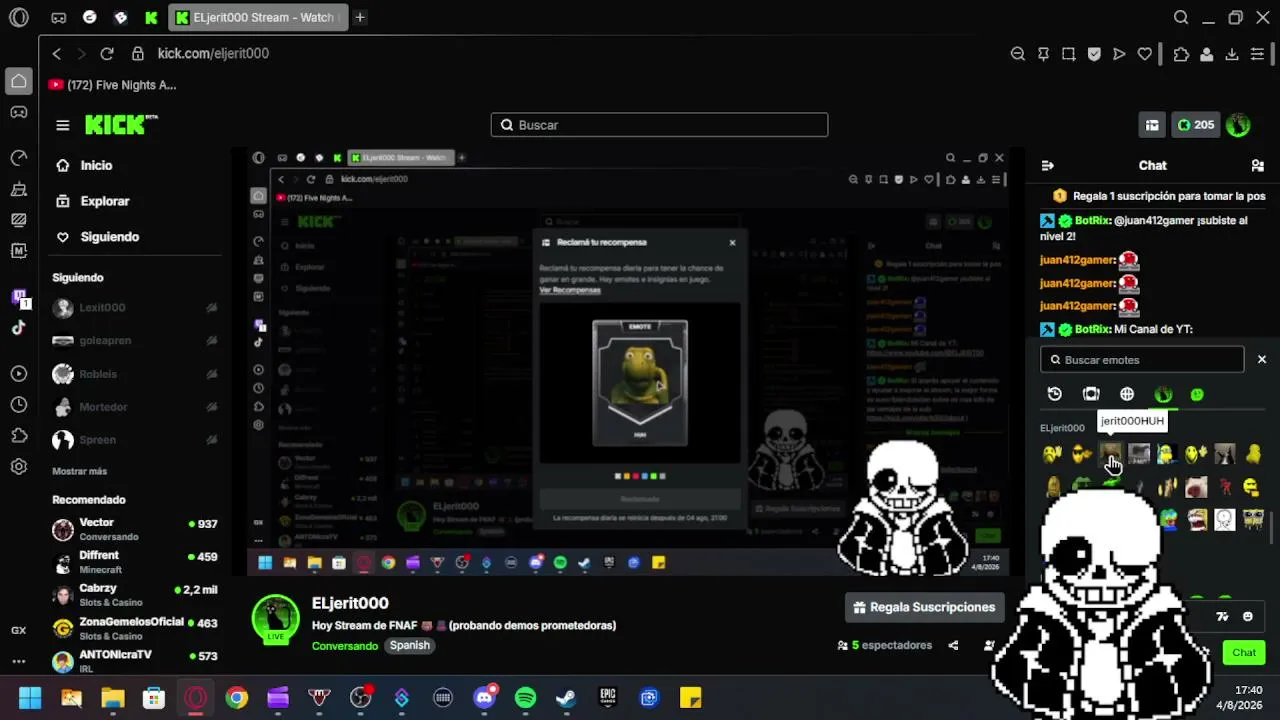Open the emoji picker smiley in chat box
Viewport: 1280px width, 720px height.
point(1247,617)
